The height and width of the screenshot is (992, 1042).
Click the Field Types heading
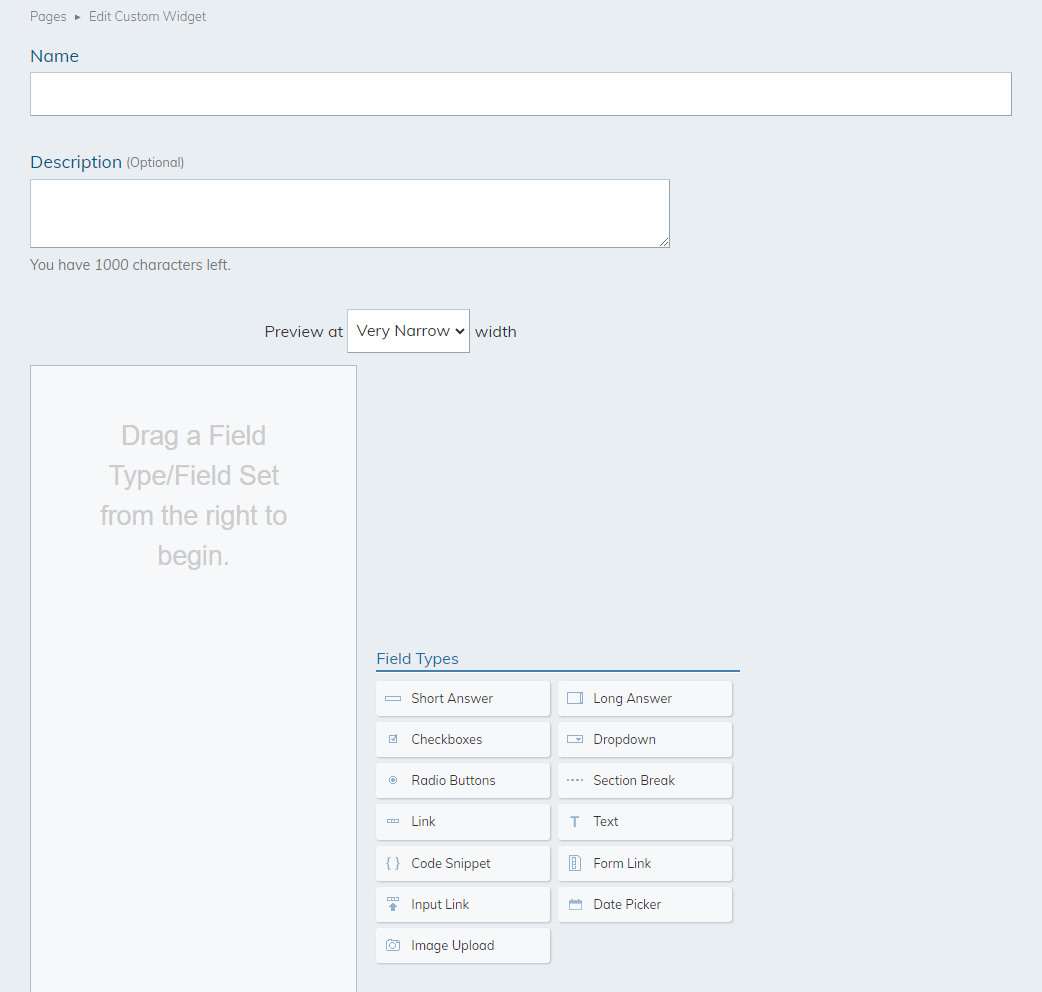[x=417, y=658]
